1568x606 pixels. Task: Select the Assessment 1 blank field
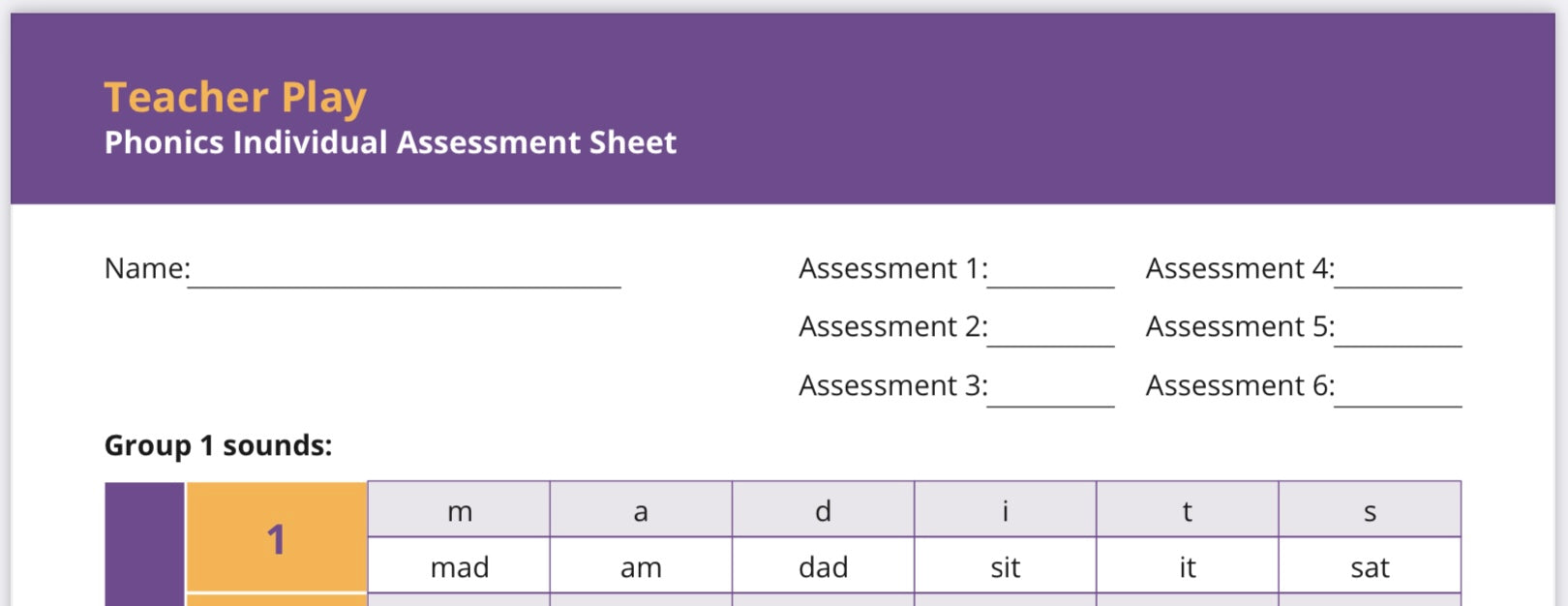coord(1050,274)
